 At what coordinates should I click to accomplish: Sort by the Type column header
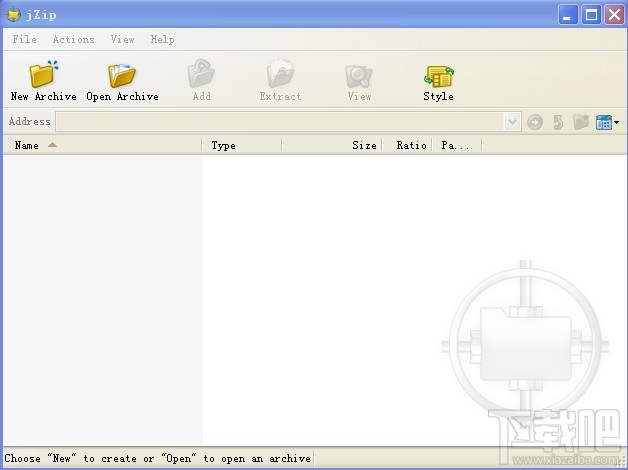pos(242,145)
